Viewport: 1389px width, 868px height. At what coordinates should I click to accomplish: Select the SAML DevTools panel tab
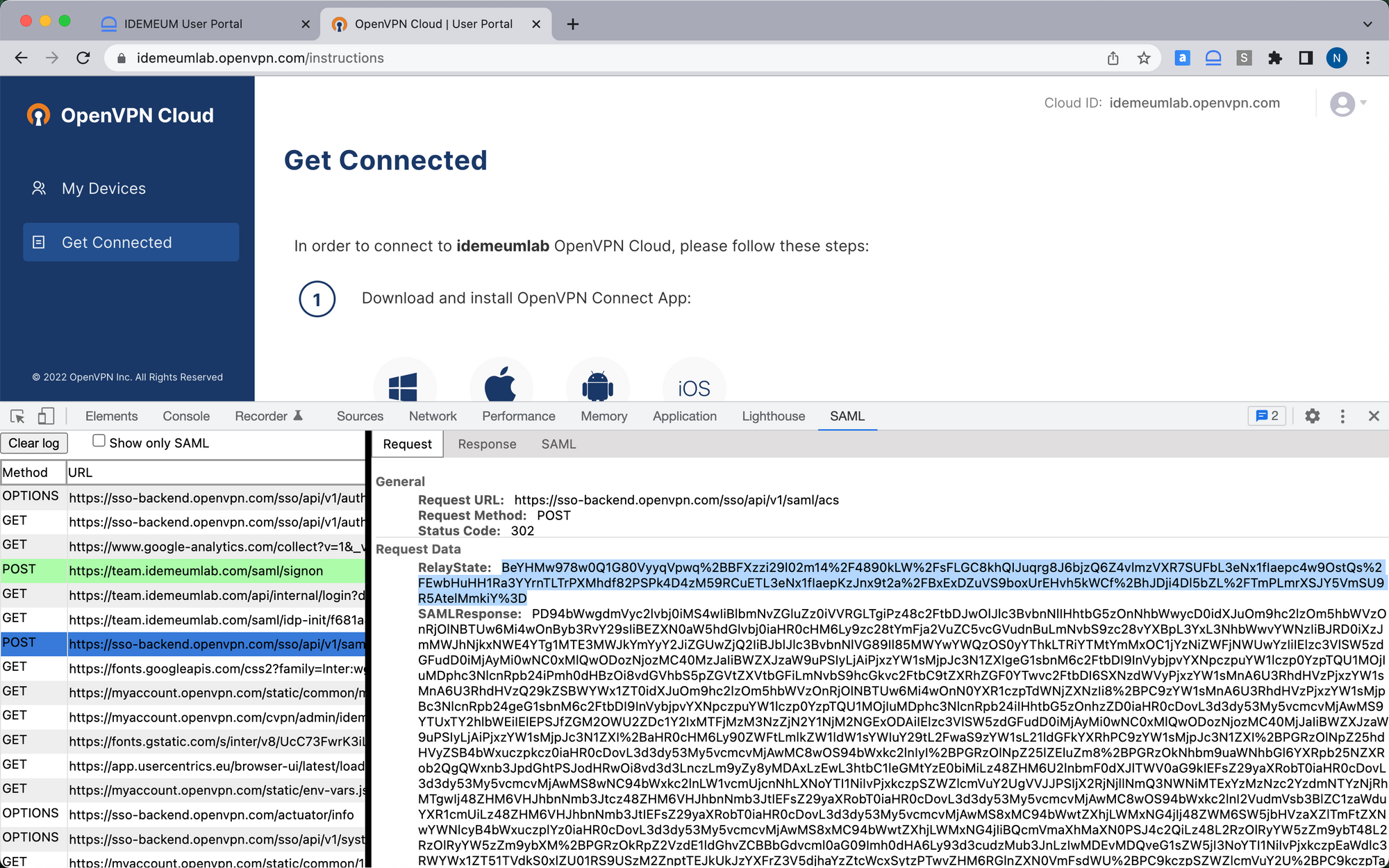coord(847,416)
